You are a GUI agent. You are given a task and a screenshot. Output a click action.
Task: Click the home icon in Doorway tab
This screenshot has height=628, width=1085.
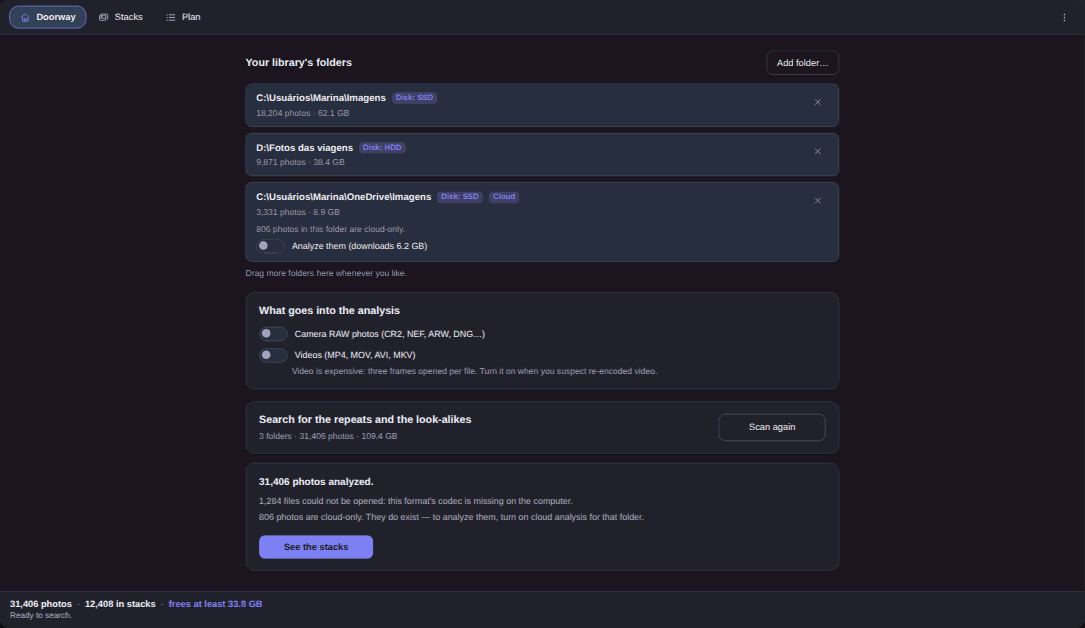tap(26, 17)
